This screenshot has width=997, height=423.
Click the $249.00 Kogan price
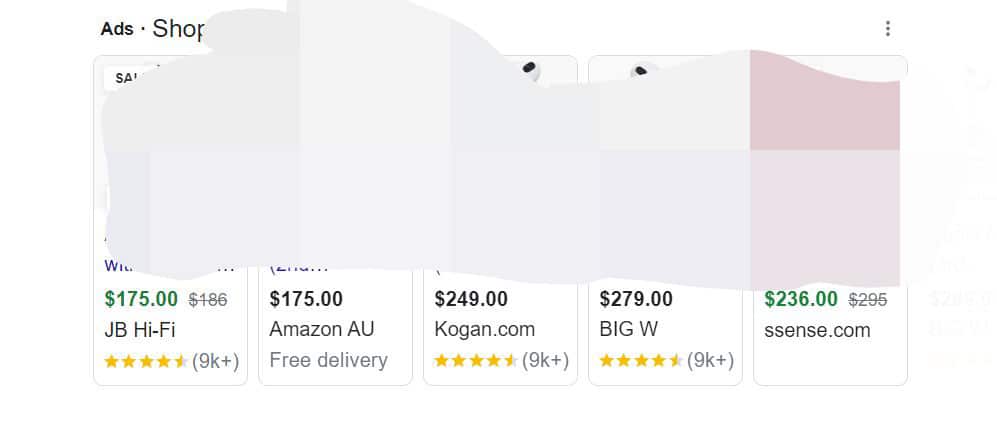pyautogui.click(x=471, y=299)
